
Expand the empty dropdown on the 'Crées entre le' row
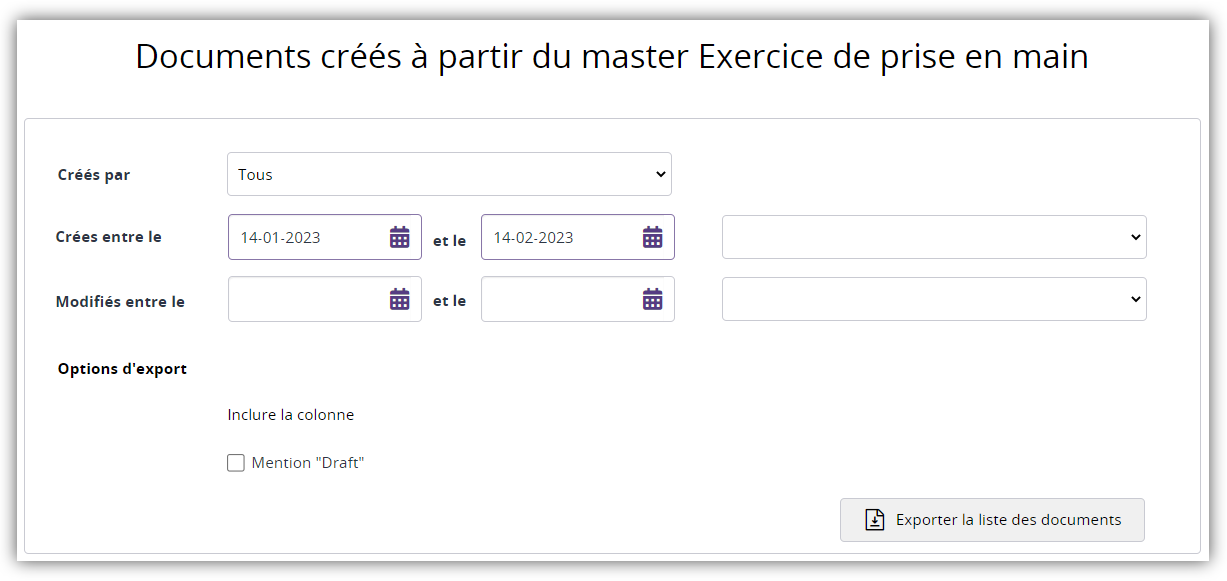pos(934,237)
